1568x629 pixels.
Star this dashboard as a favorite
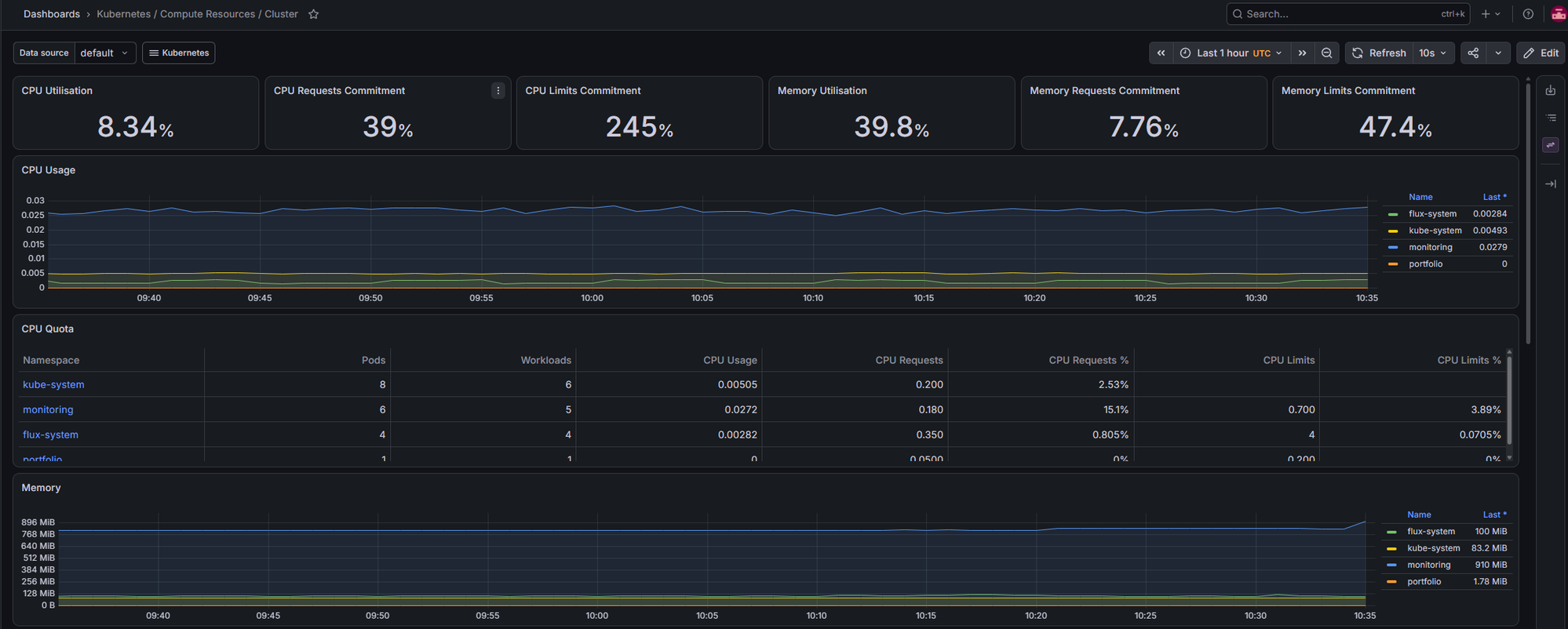point(314,14)
